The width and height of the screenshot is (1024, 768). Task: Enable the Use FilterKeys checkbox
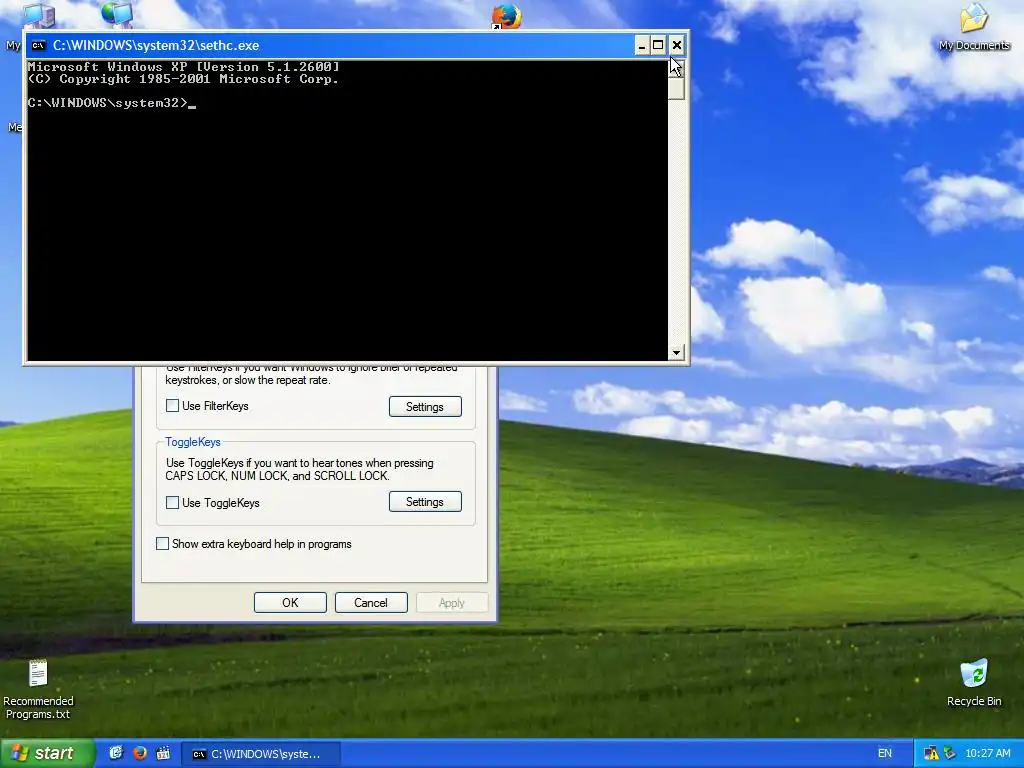point(172,406)
